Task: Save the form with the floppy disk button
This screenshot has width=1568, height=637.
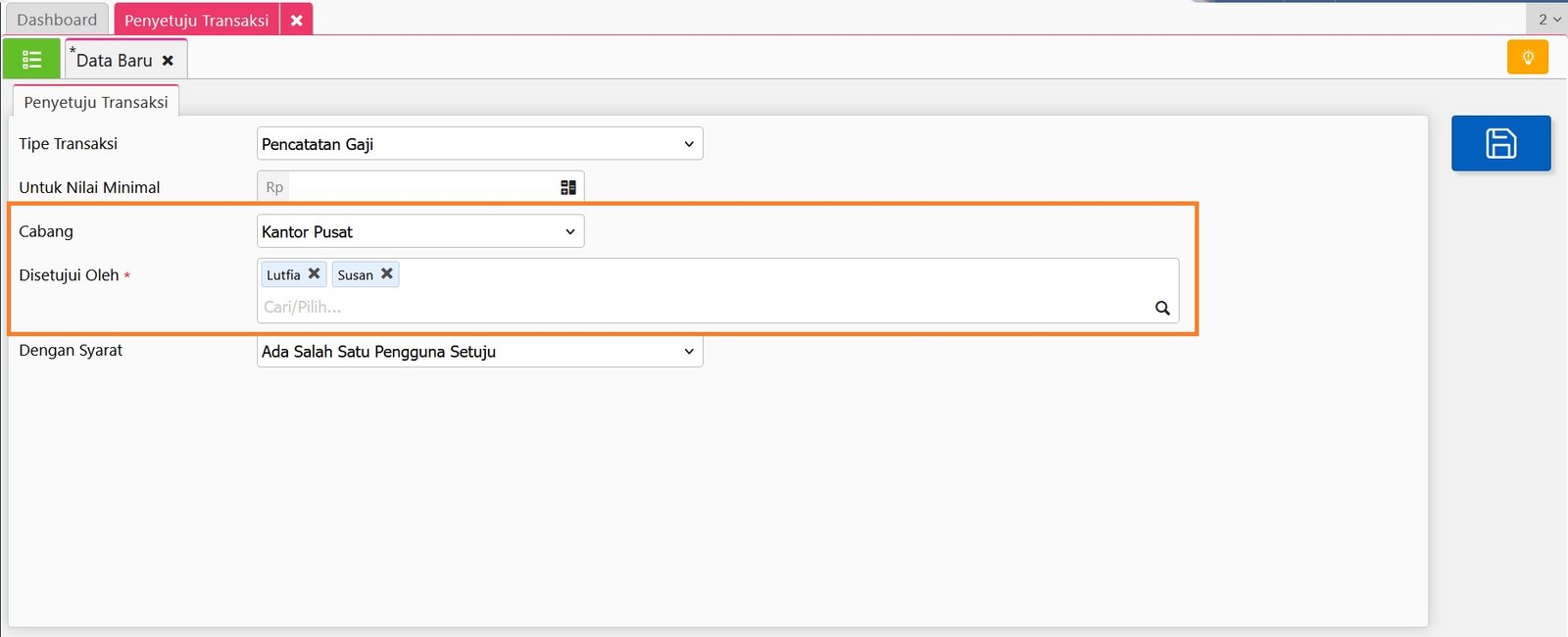Action: click(x=1500, y=143)
